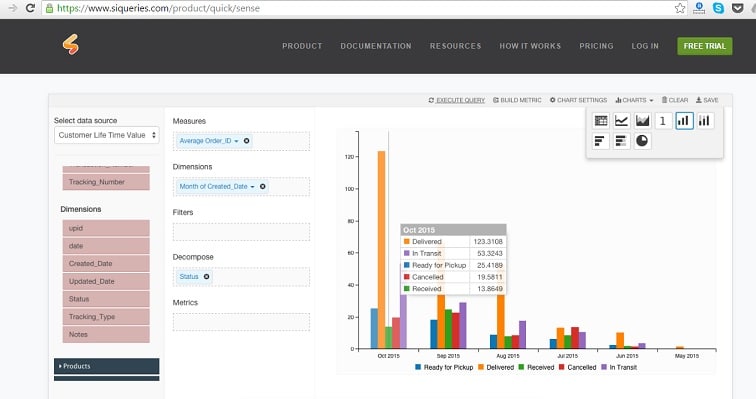Go forward in the browser
This screenshot has height=399, width=756.
[x=13, y=8]
